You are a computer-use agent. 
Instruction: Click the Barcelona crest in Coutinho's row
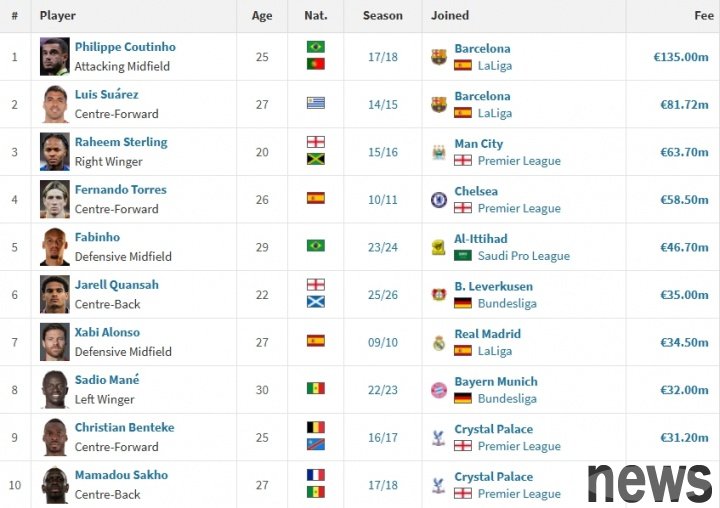(439, 57)
